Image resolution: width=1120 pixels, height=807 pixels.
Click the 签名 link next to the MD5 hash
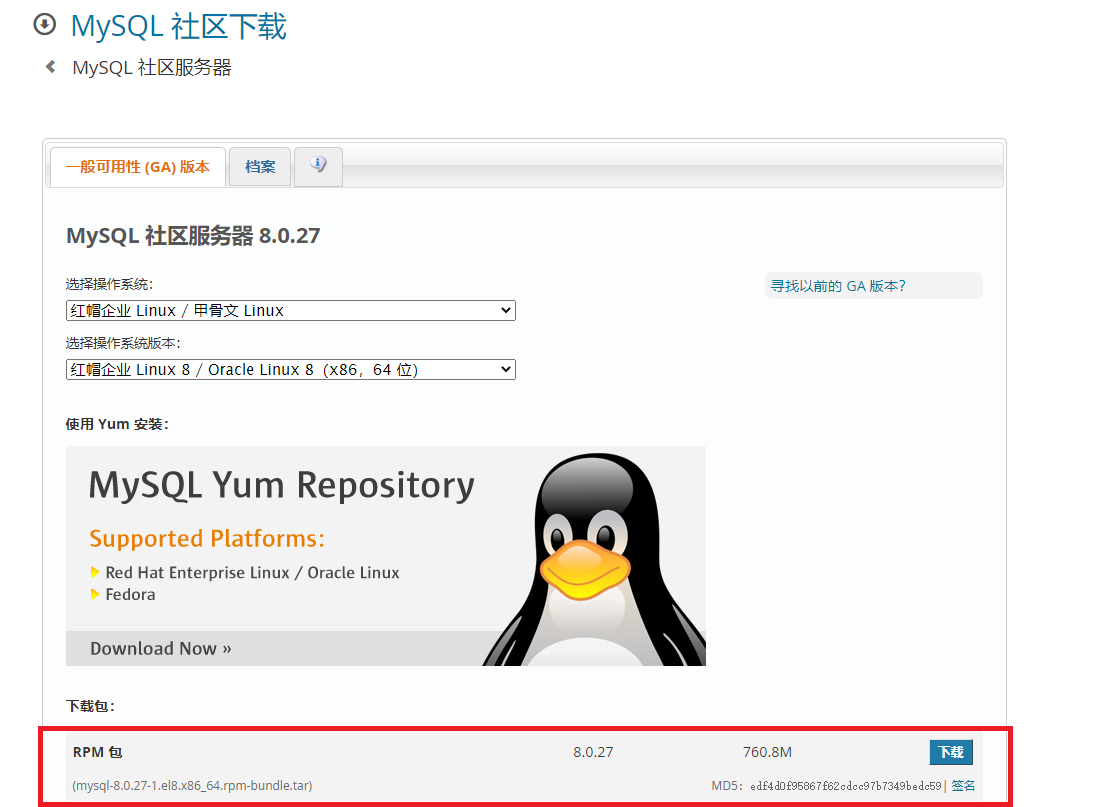point(963,786)
